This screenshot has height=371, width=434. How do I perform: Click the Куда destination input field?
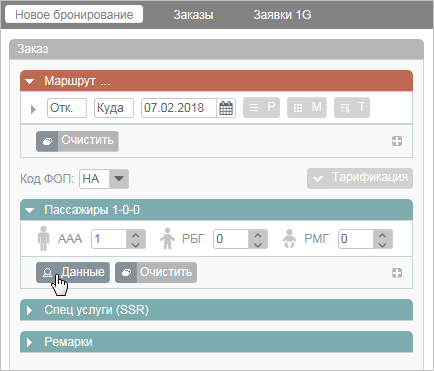point(114,108)
